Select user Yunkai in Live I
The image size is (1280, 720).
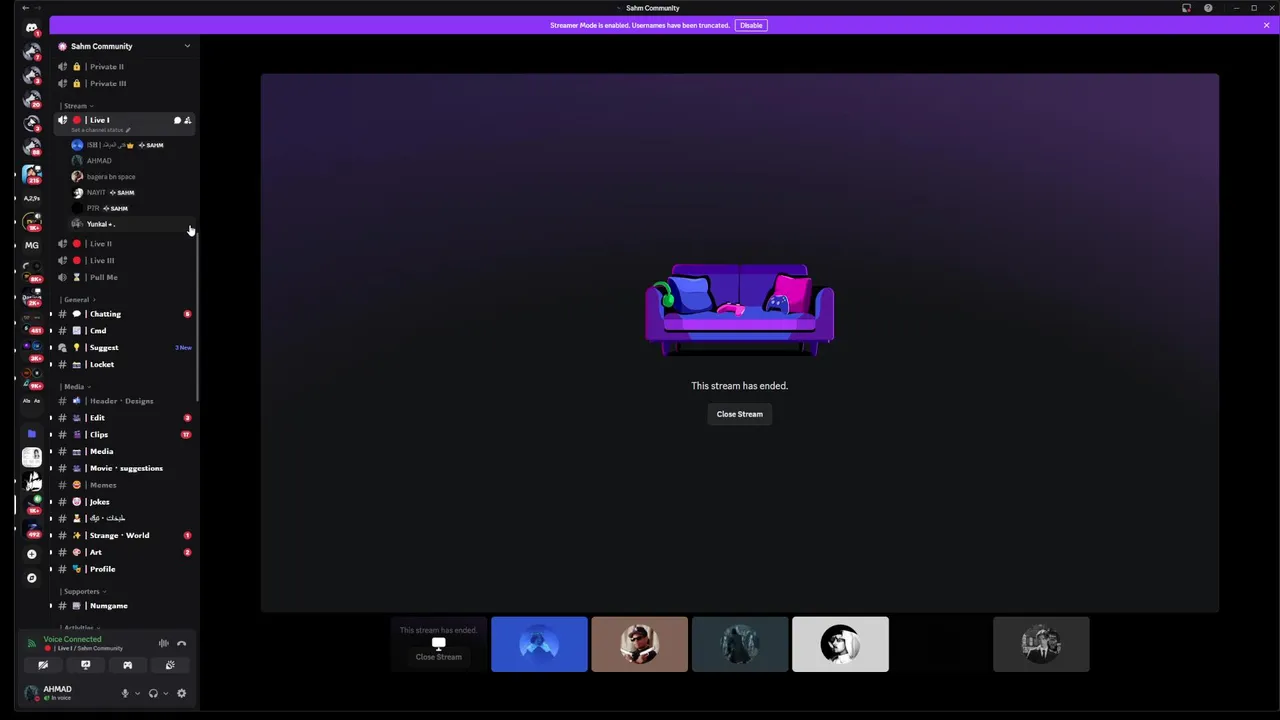[131, 224]
